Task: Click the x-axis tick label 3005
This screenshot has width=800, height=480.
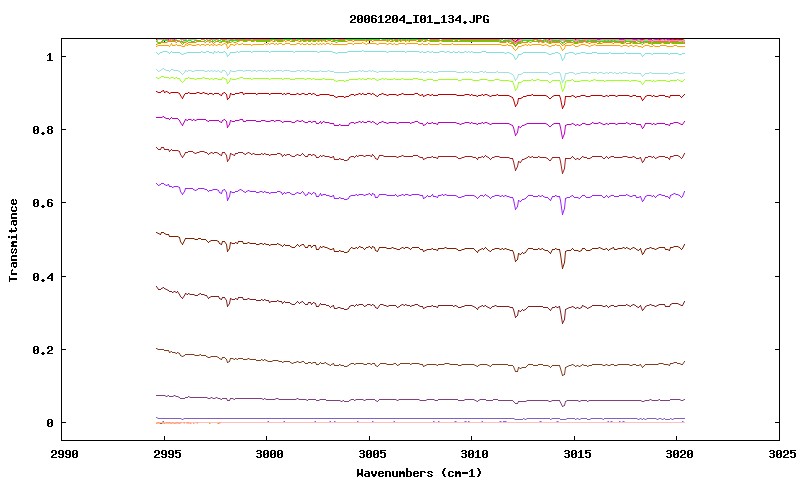Action: tap(372, 454)
